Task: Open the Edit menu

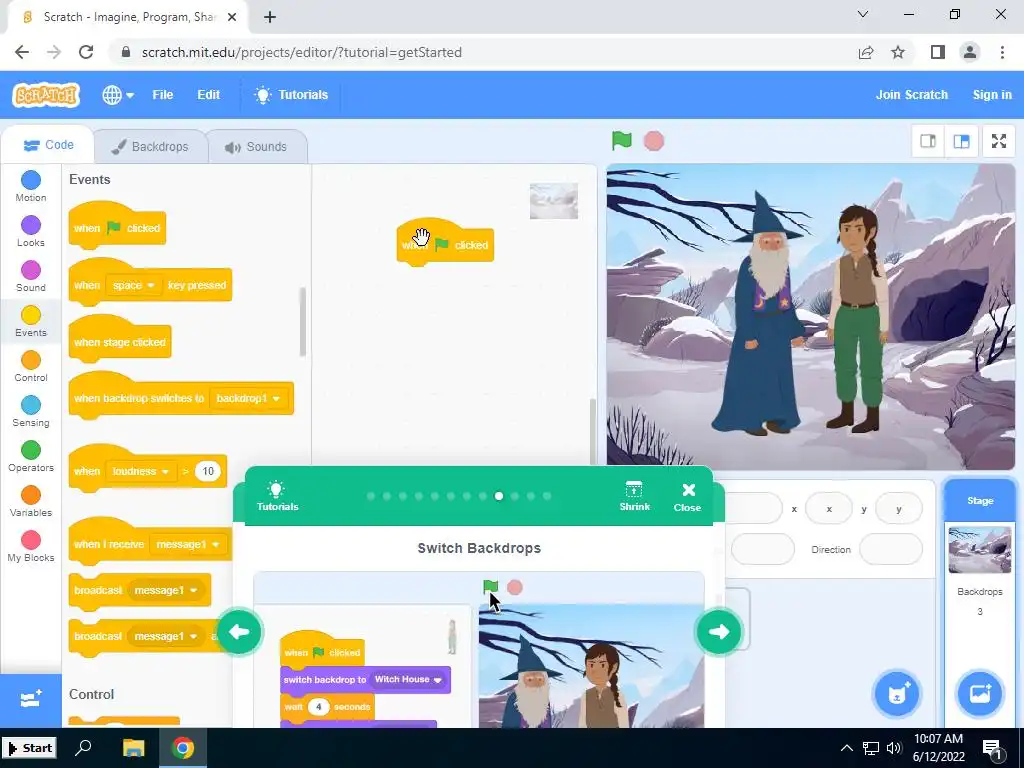Action: 208,95
